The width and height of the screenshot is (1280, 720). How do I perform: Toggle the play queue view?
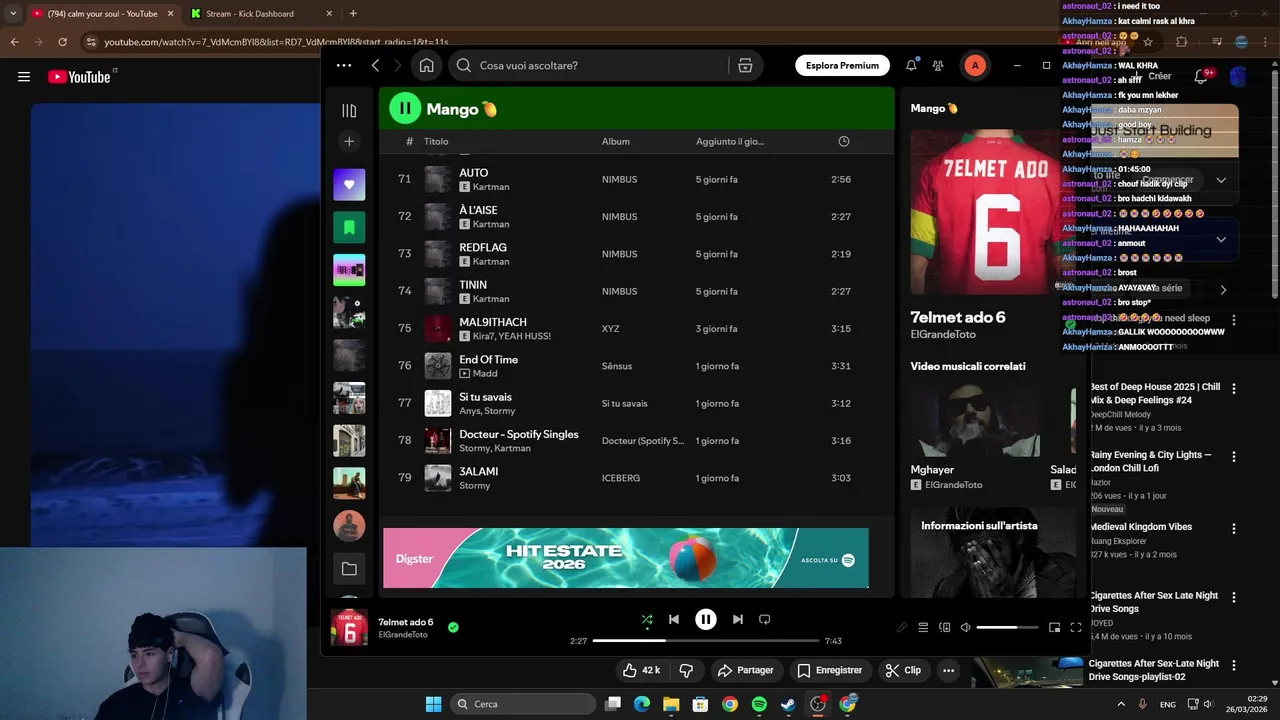tap(923, 627)
